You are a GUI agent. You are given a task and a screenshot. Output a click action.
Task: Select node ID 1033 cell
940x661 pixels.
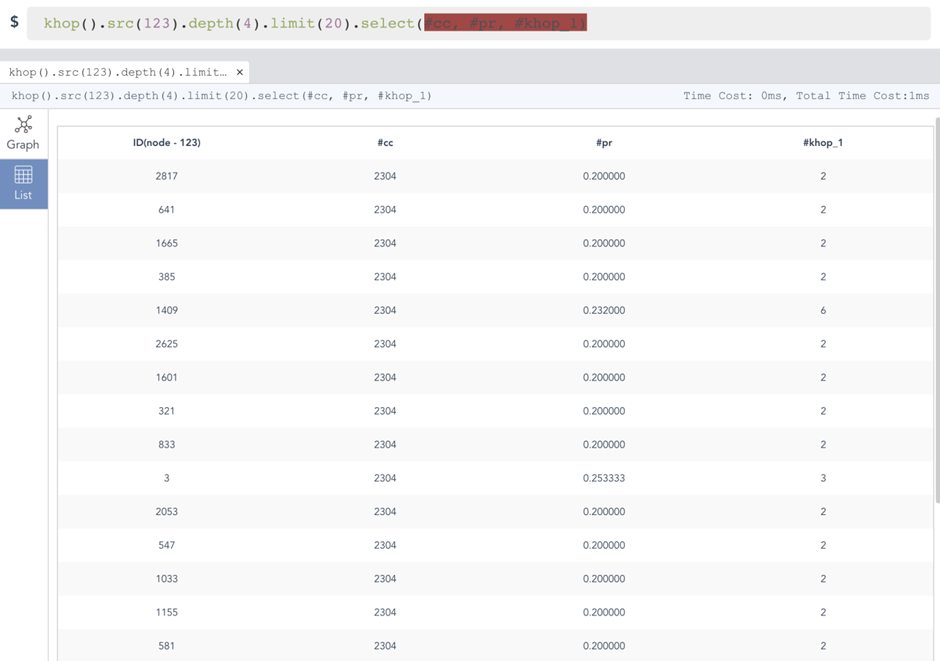pos(167,579)
